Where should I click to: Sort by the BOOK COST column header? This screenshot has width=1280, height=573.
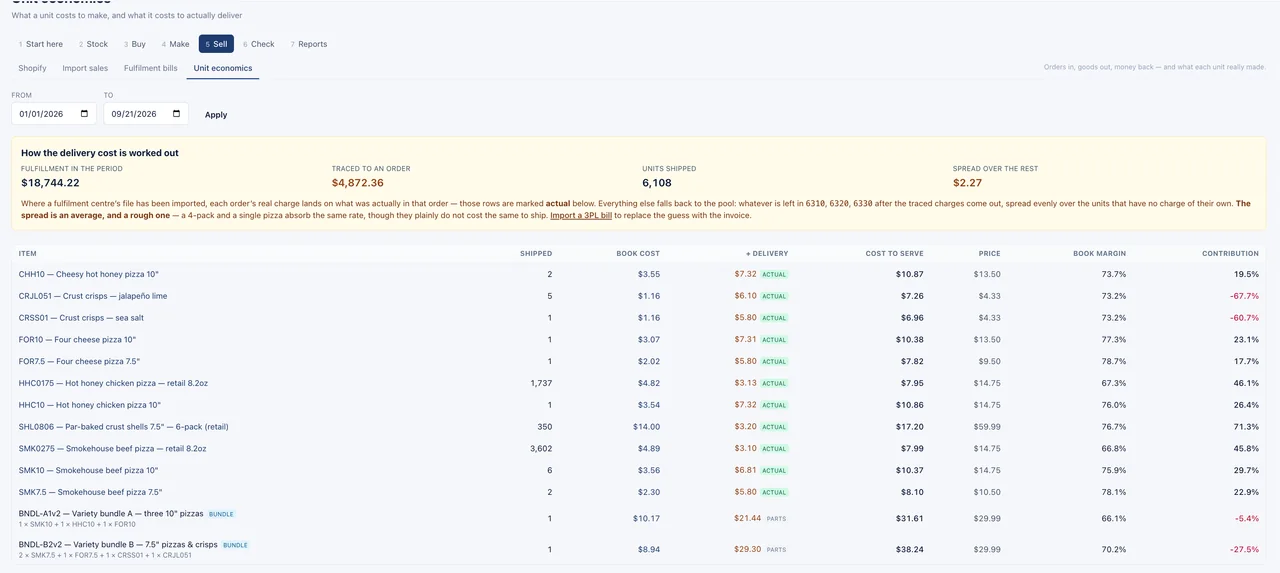[638, 253]
